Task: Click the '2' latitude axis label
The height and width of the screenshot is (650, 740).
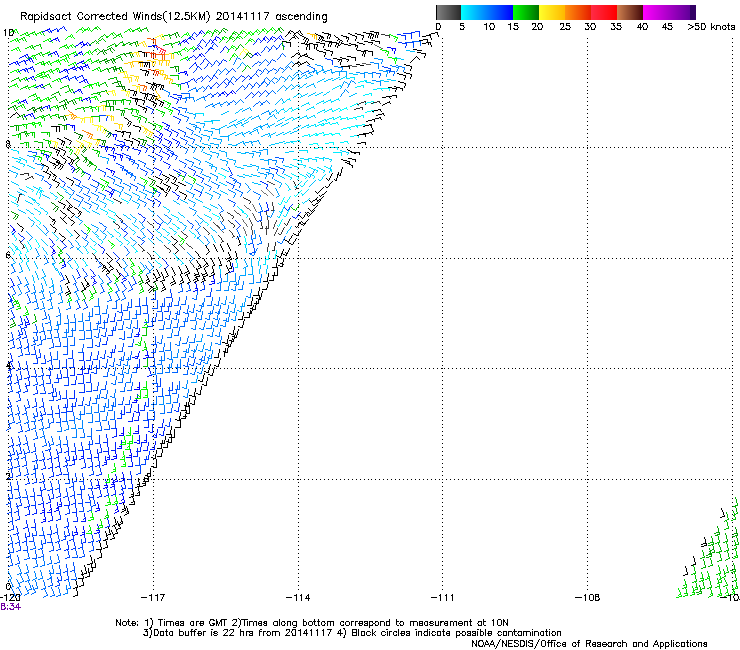Action: (8, 476)
